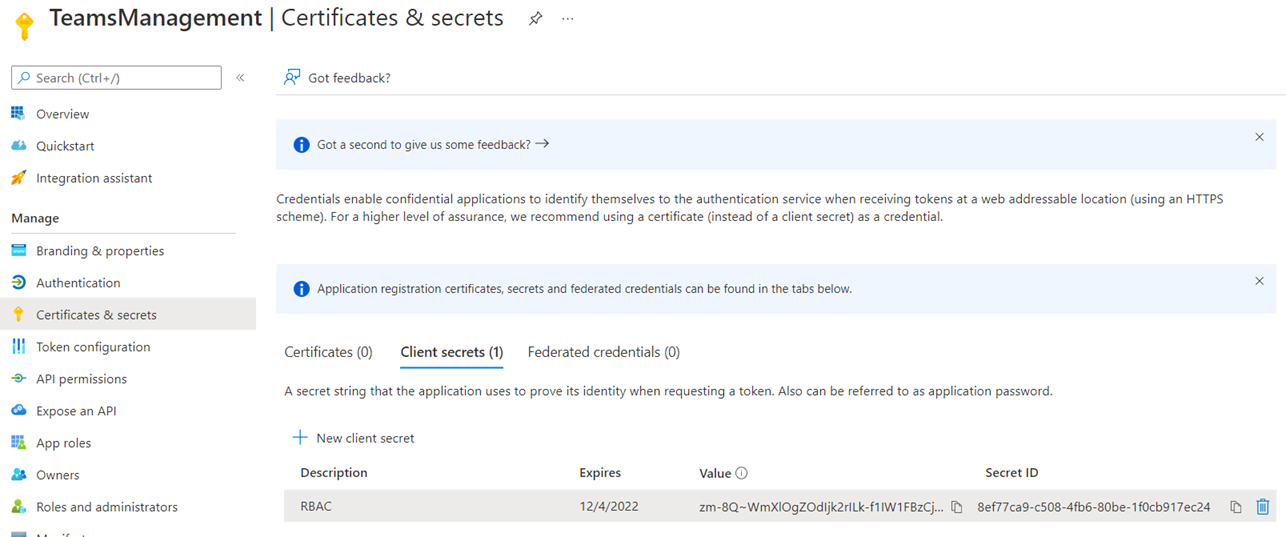Click the Search (Ctrl+/) input box
Viewport: 1286px width, 537px height.
click(116, 78)
